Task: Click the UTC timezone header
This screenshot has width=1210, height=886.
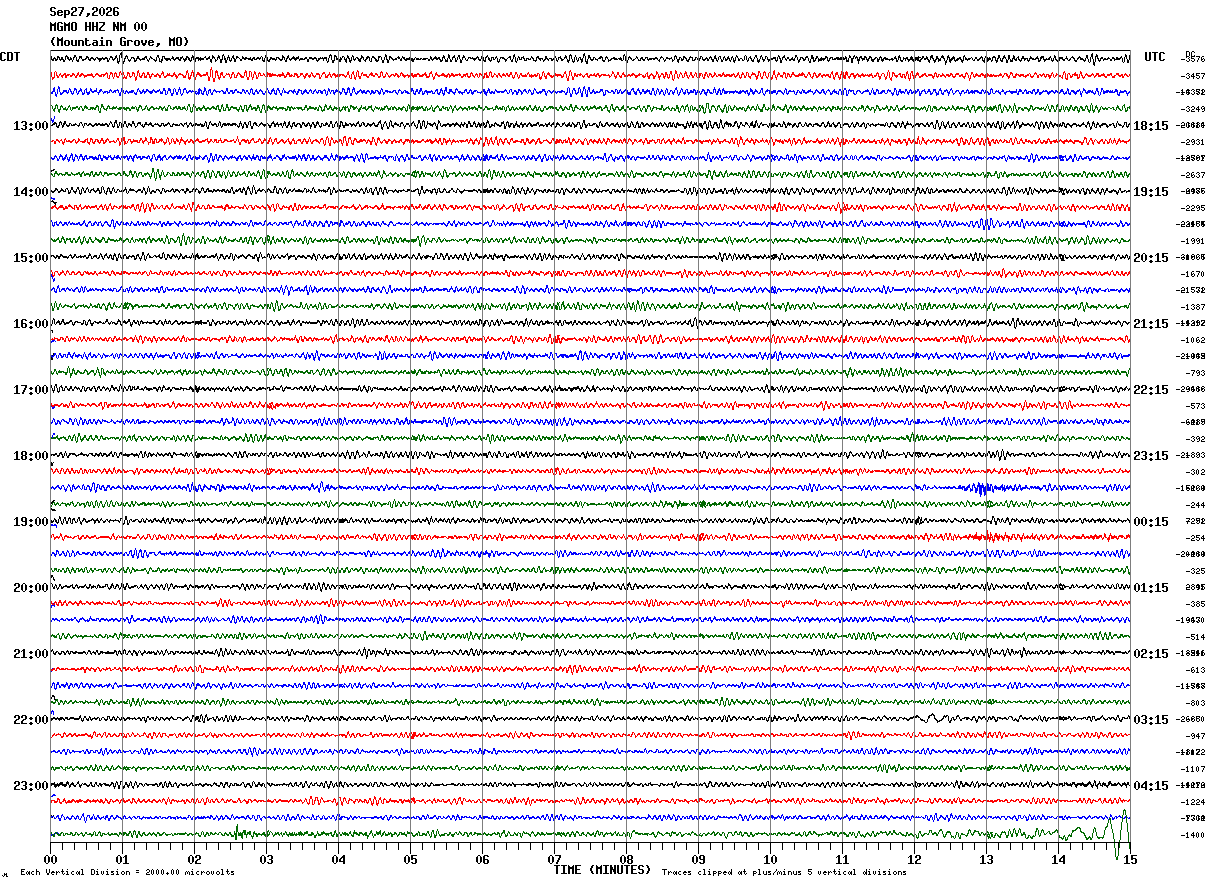Action: (x=1155, y=57)
